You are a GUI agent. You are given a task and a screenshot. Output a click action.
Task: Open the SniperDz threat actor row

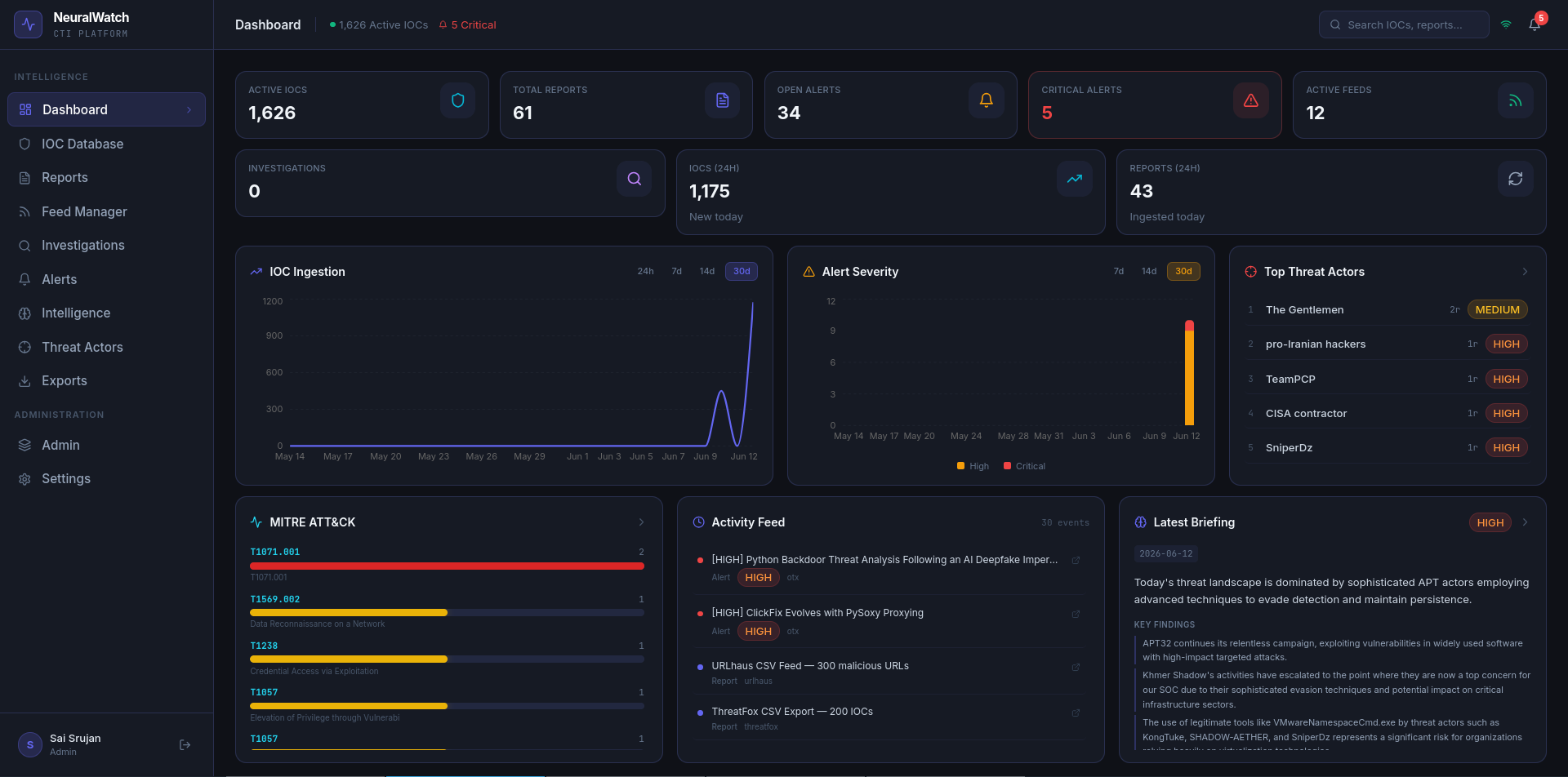1388,447
